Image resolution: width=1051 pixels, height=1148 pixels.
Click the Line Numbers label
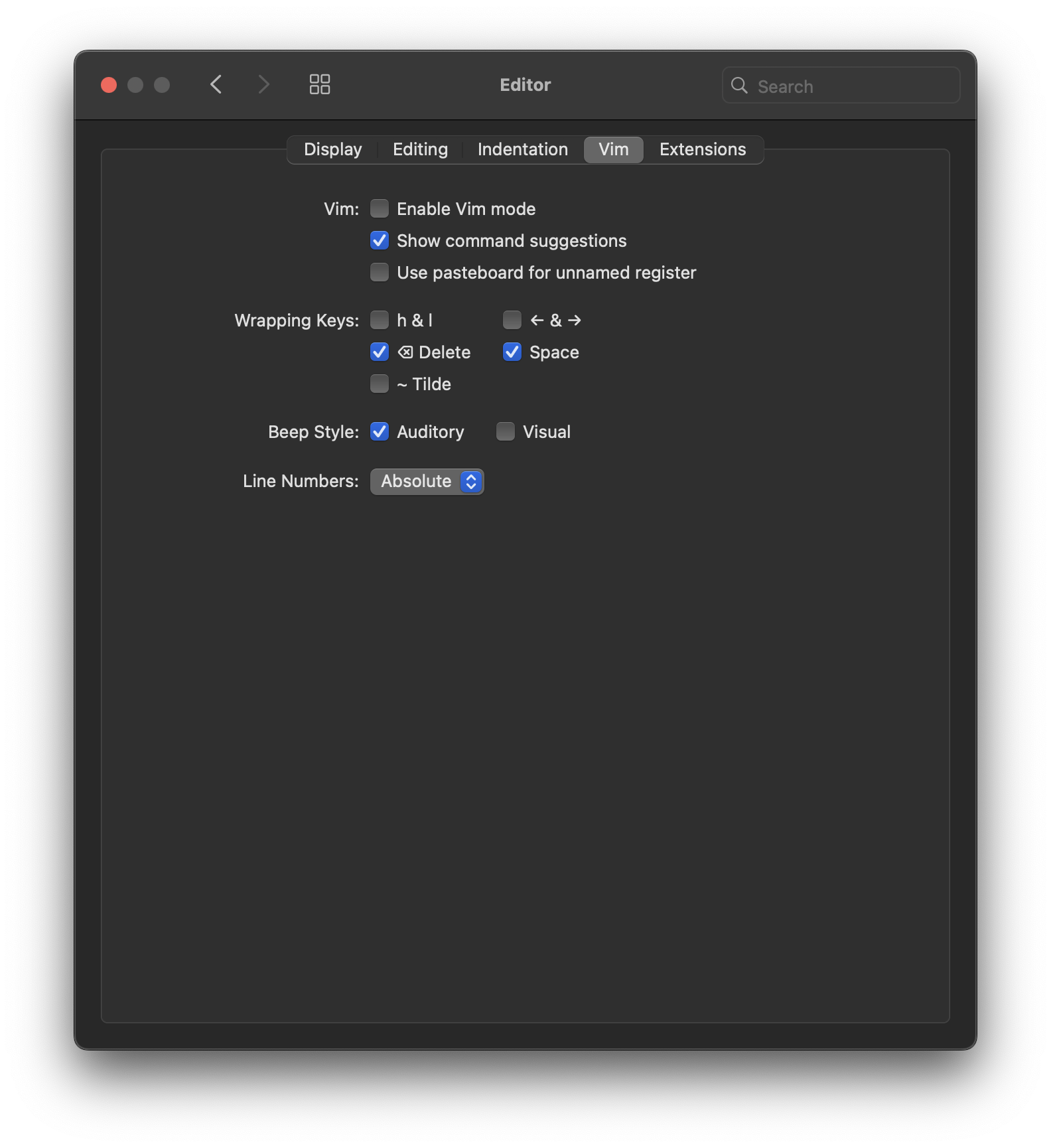tap(301, 481)
